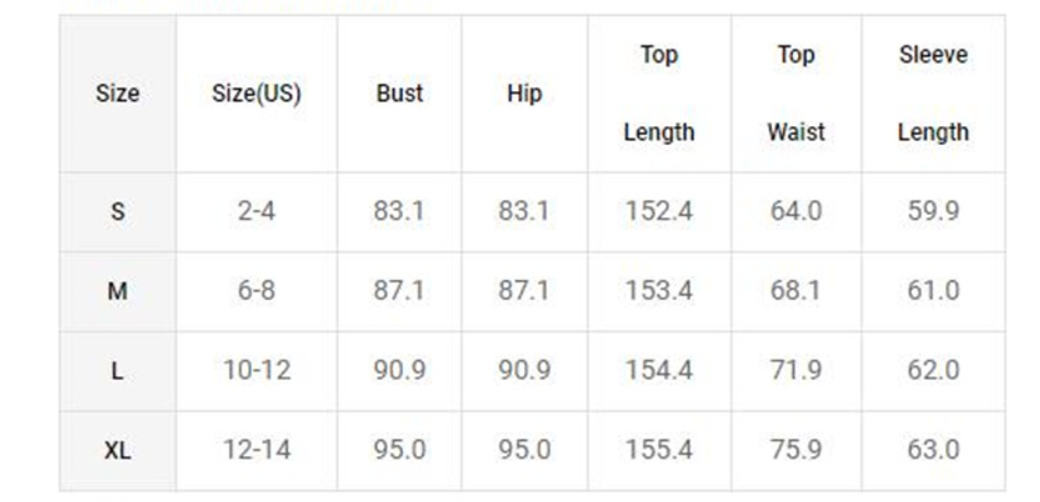1040x502 pixels.
Task: Click the Bust column header
Action: coord(399,94)
